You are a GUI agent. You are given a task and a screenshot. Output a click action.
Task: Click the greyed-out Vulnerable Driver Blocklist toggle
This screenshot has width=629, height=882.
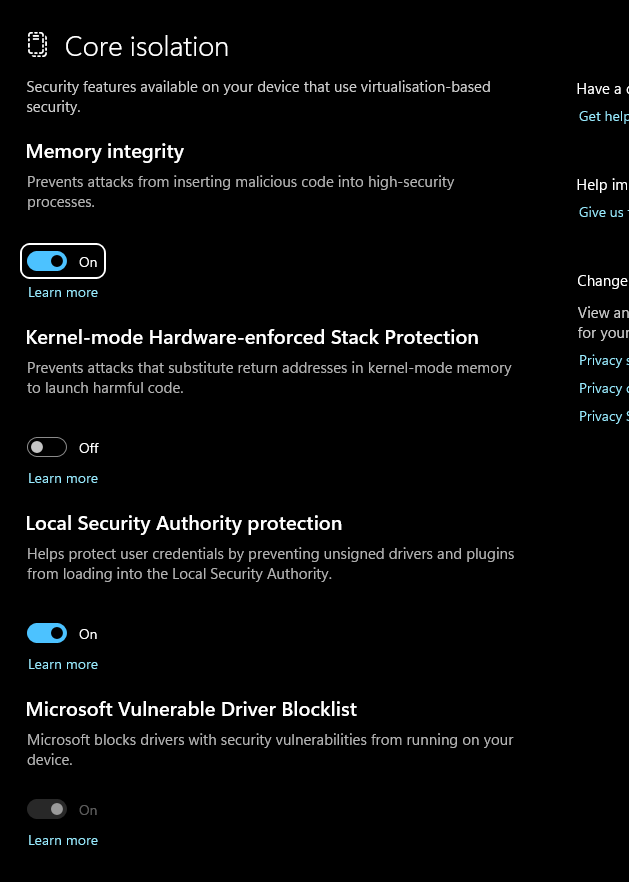pyautogui.click(x=47, y=810)
